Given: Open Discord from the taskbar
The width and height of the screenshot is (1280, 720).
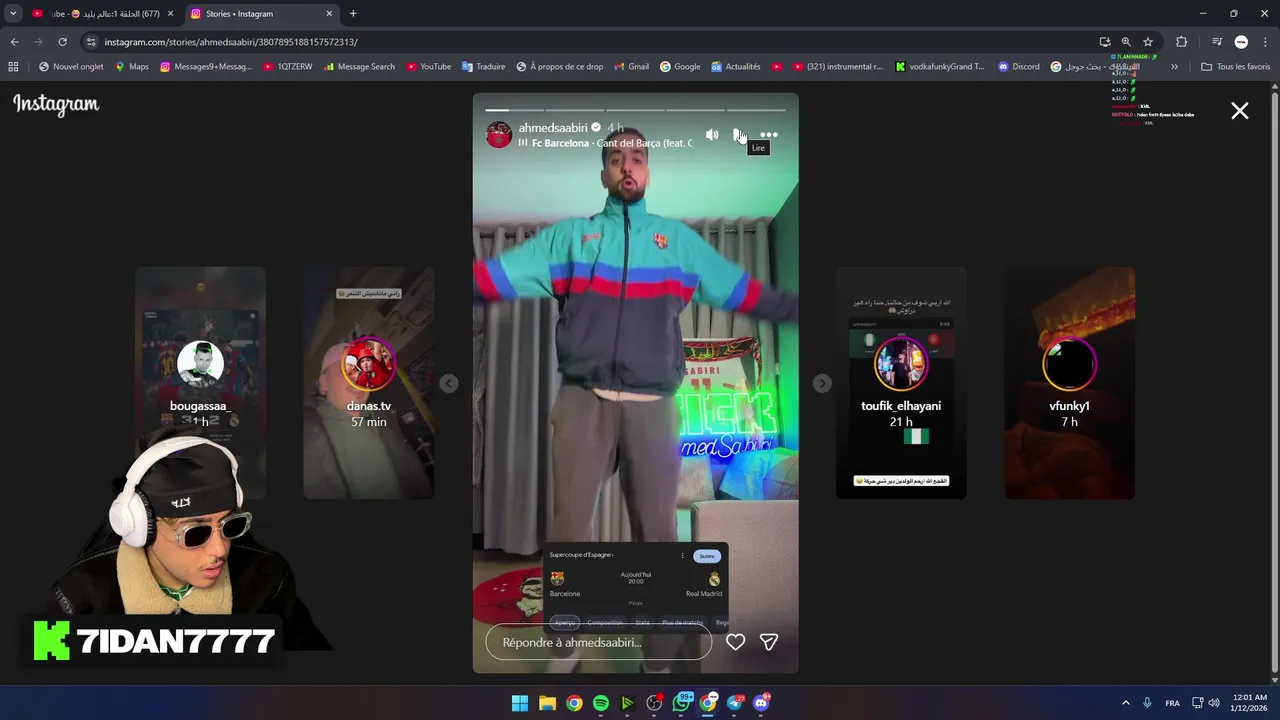Looking at the screenshot, I should tap(762, 703).
